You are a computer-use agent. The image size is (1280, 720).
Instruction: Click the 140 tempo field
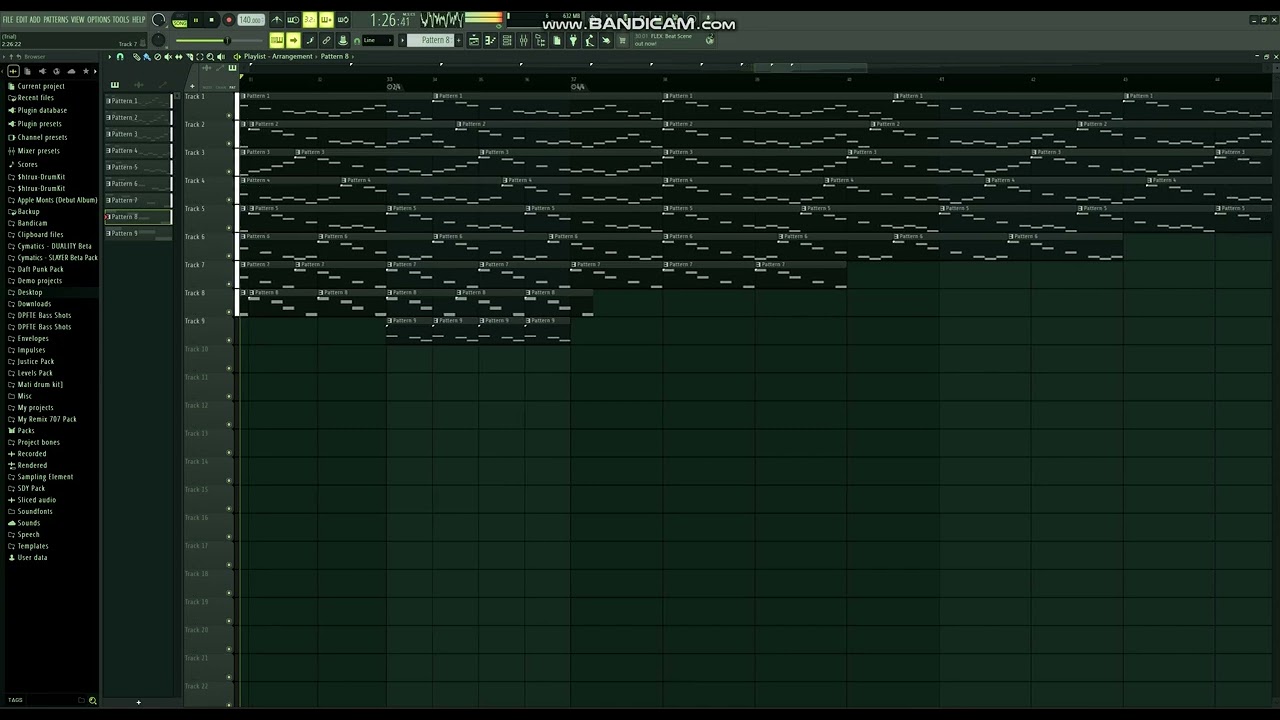coord(250,20)
